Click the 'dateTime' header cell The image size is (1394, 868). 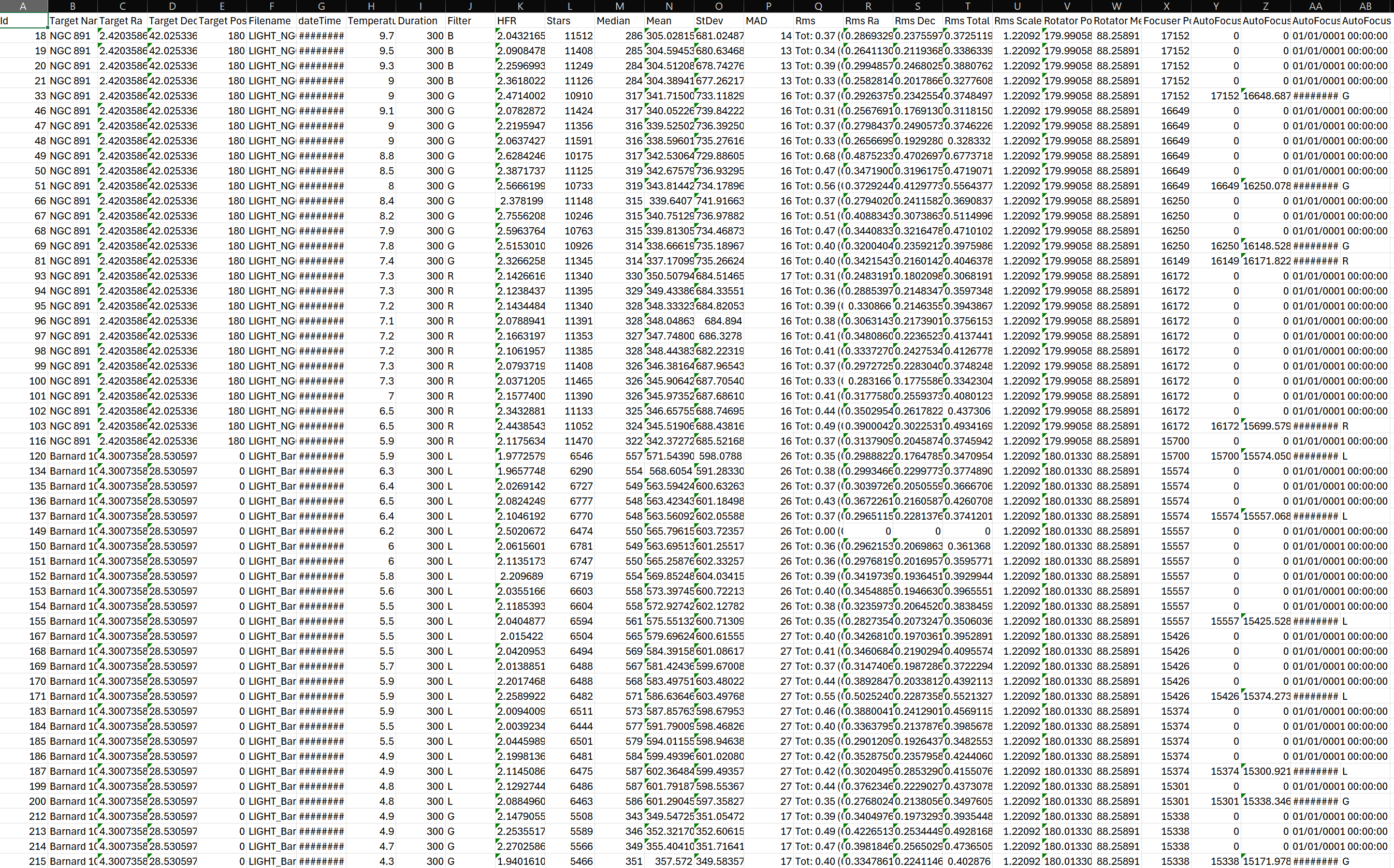pyautogui.click(x=321, y=21)
